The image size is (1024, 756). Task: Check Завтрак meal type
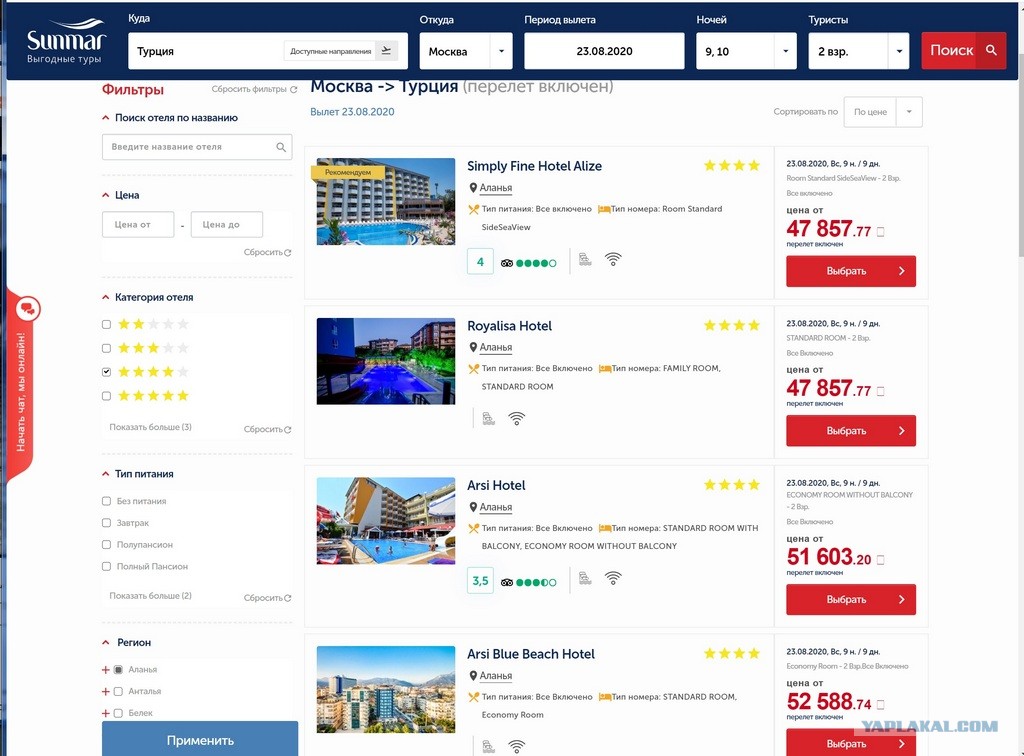pos(106,523)
